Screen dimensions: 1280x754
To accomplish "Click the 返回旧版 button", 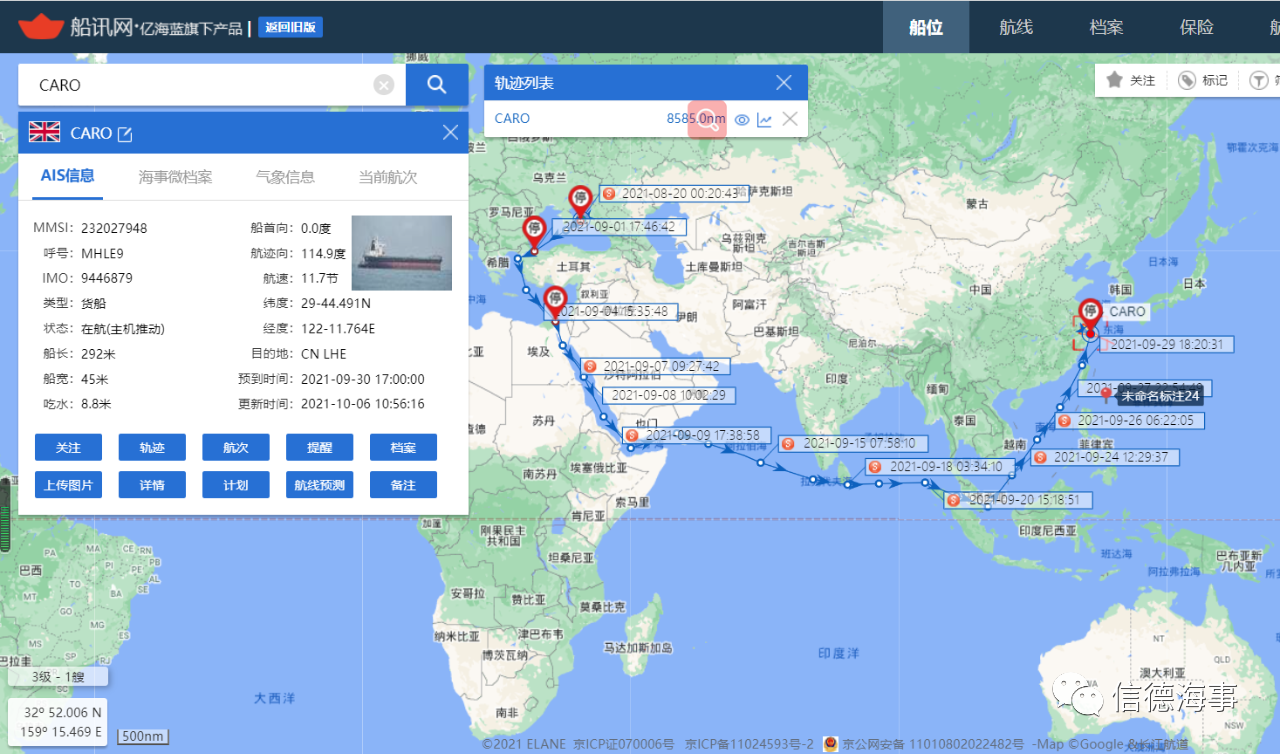I will [290, 27].
